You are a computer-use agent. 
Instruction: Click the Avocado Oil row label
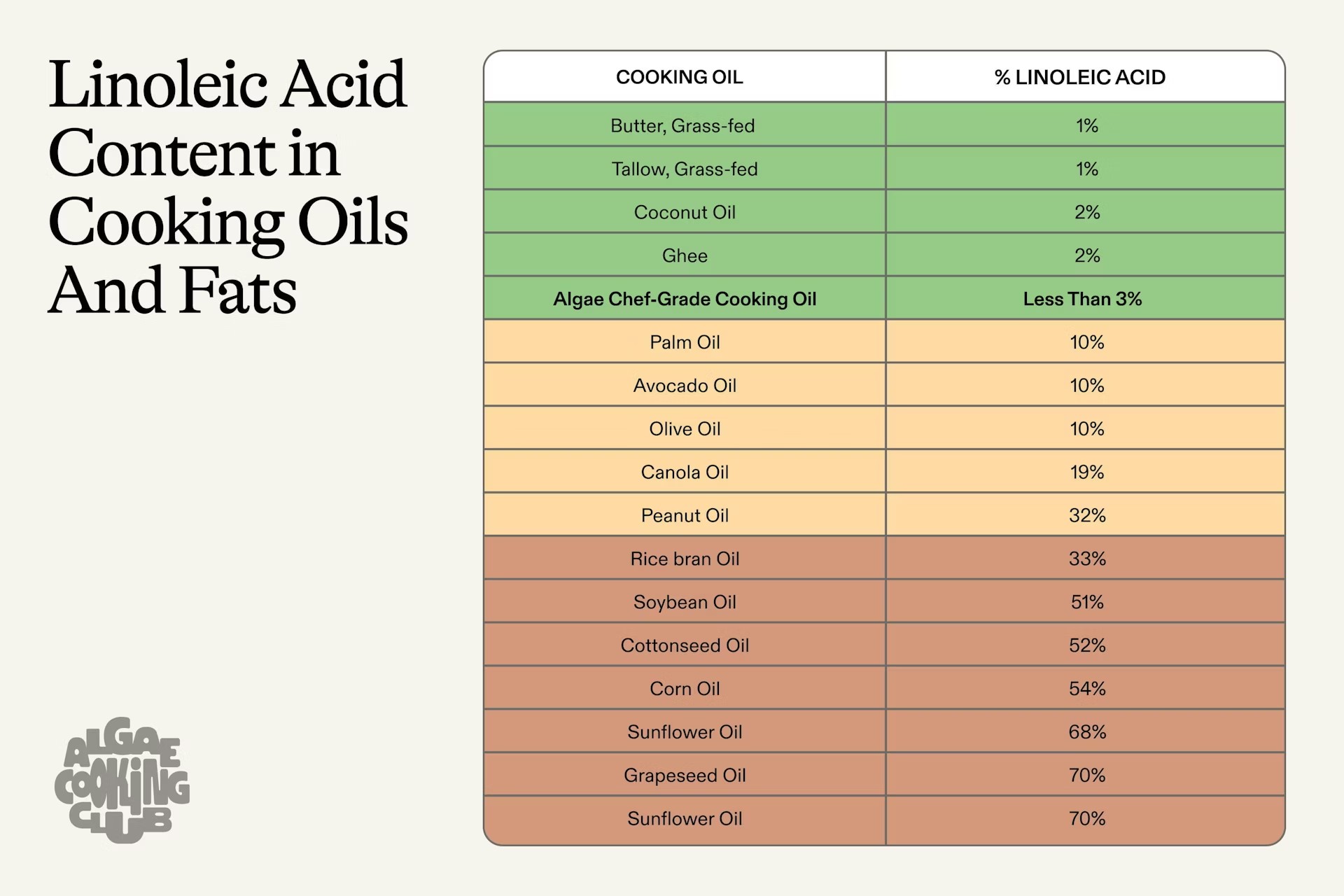(x=684, y=386)
